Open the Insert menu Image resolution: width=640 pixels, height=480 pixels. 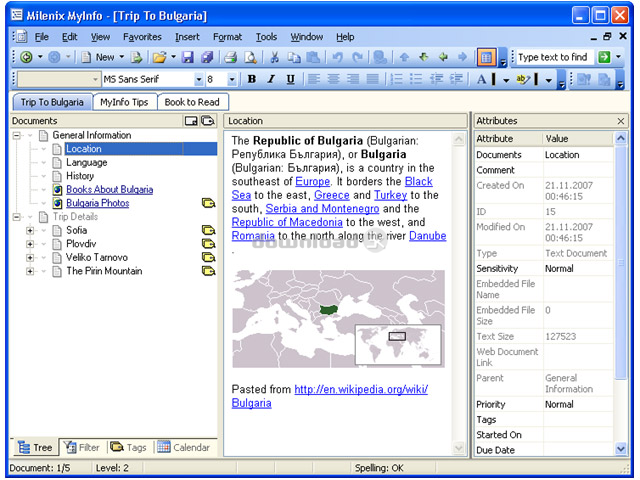(187, 37)
